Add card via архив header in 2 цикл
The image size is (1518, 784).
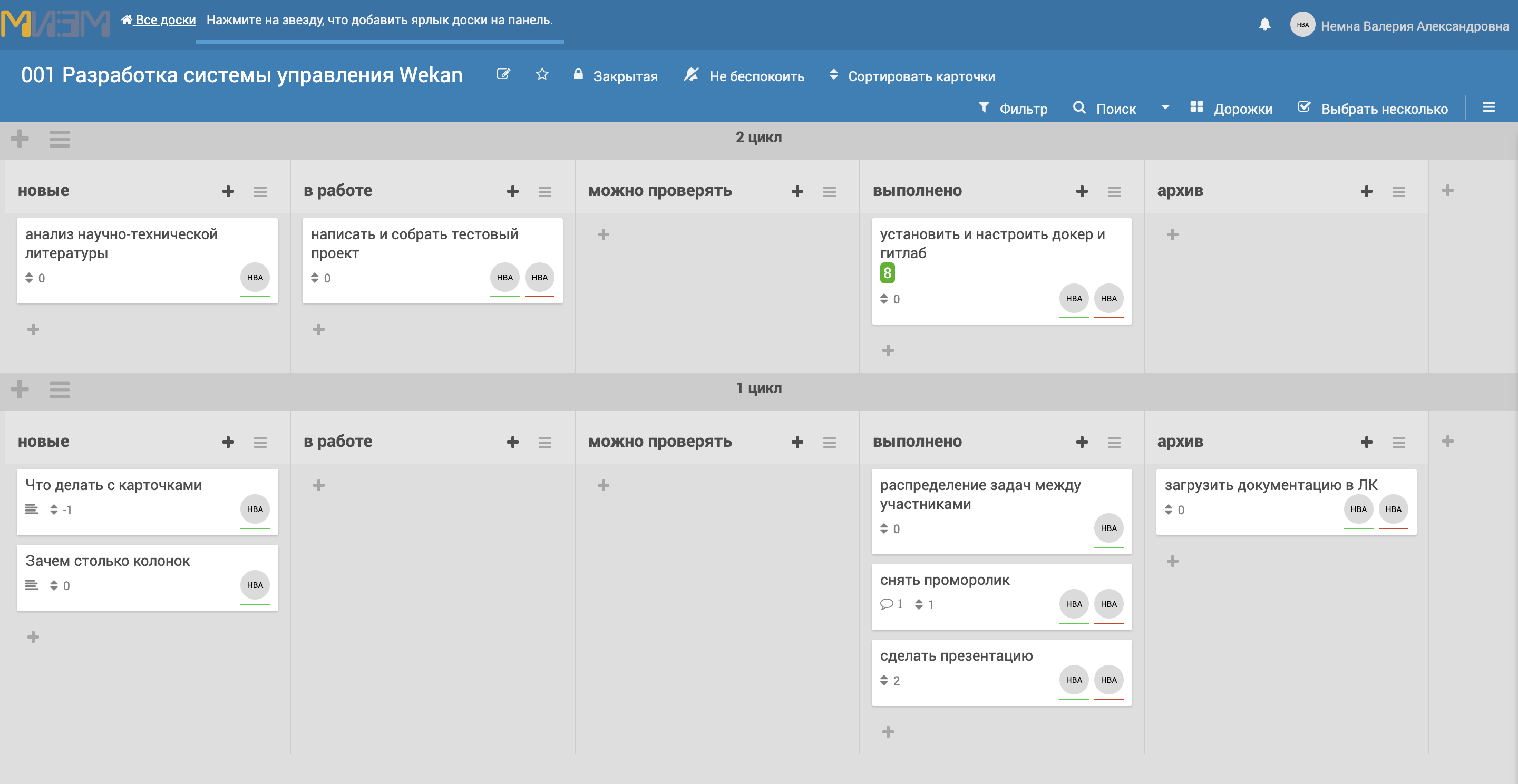(1367, 191)
